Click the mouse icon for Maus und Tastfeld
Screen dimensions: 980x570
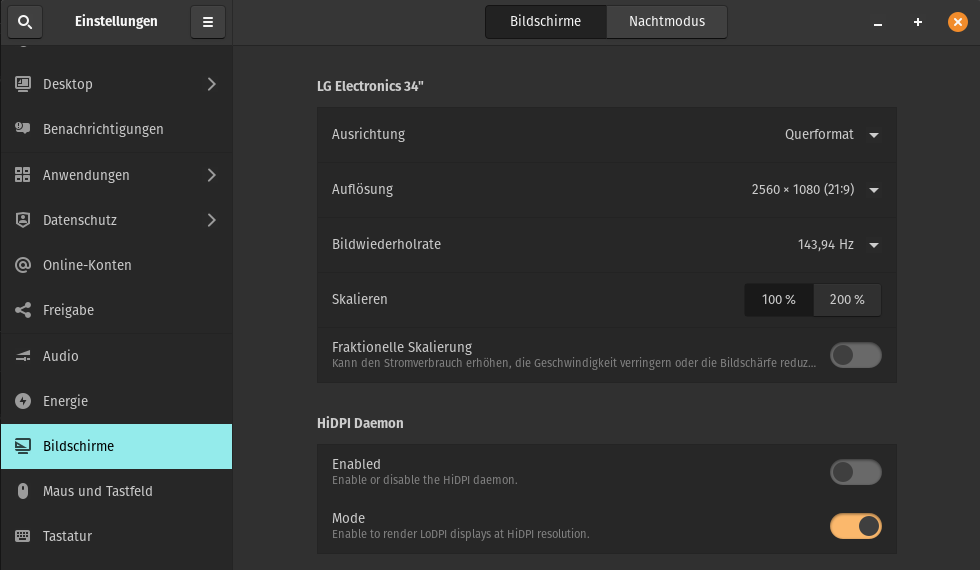pos(22,491)
